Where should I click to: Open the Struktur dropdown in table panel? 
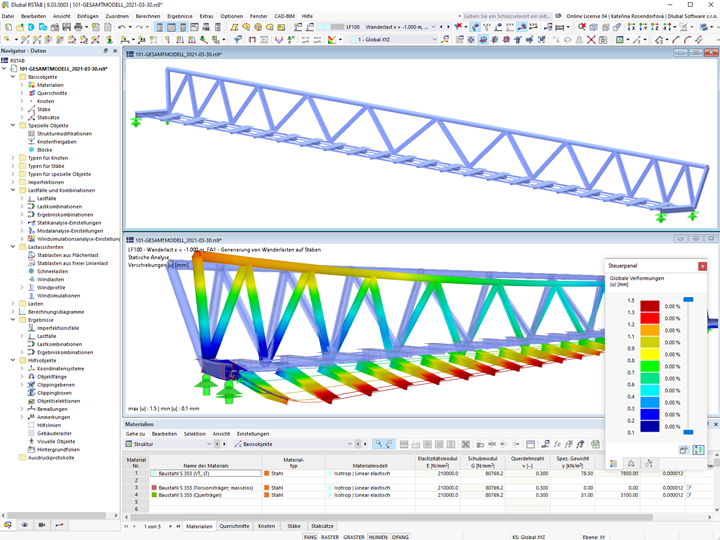point(209,444)
